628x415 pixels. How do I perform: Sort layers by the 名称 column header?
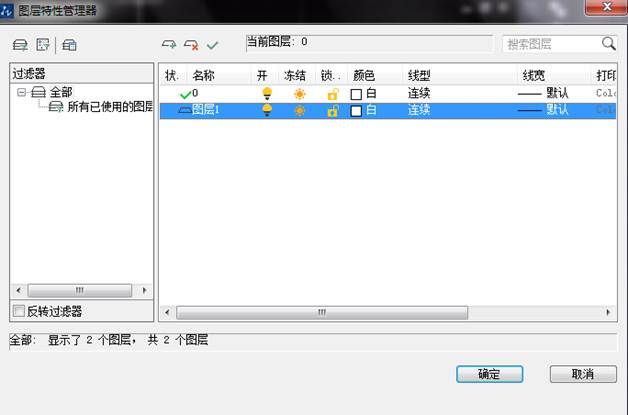coord(203,75)
